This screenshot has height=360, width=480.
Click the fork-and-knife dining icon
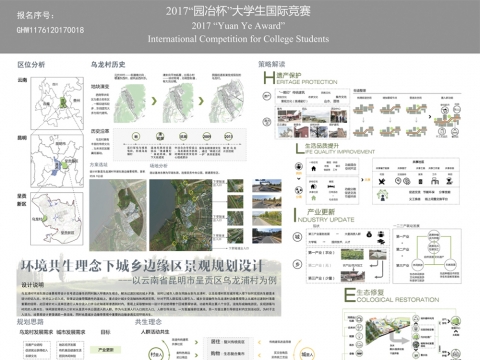tap(381, 181)
